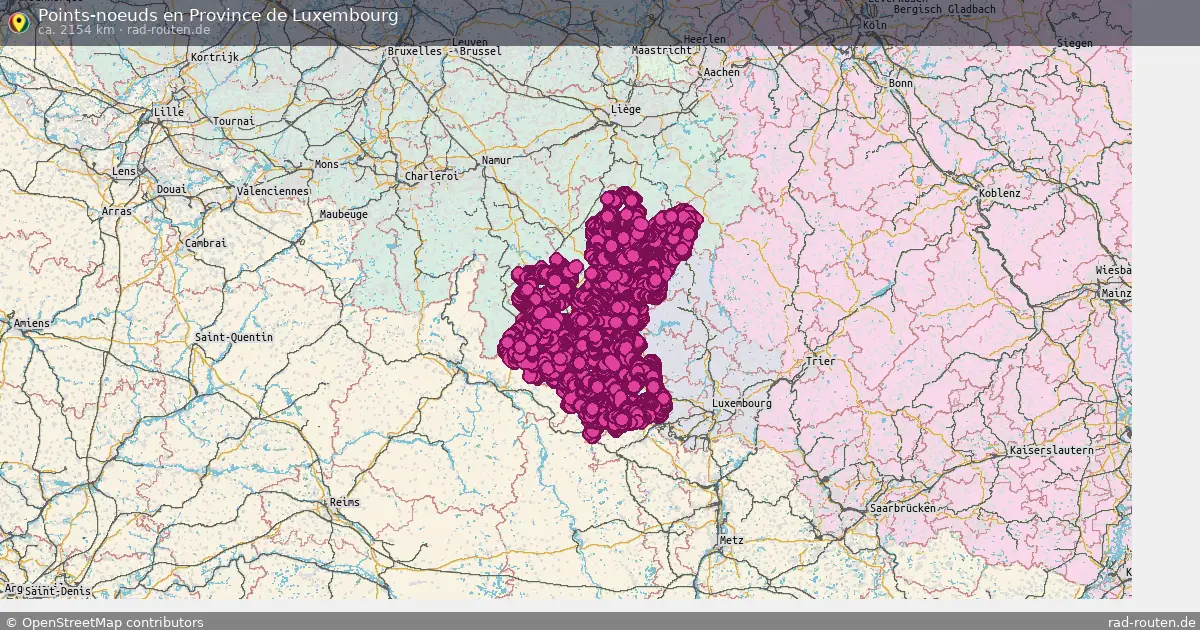Screen dimensions: 1200x630
Task: Click the Siegen city label
Action: pyautogui.click(x=1075, y=43)
